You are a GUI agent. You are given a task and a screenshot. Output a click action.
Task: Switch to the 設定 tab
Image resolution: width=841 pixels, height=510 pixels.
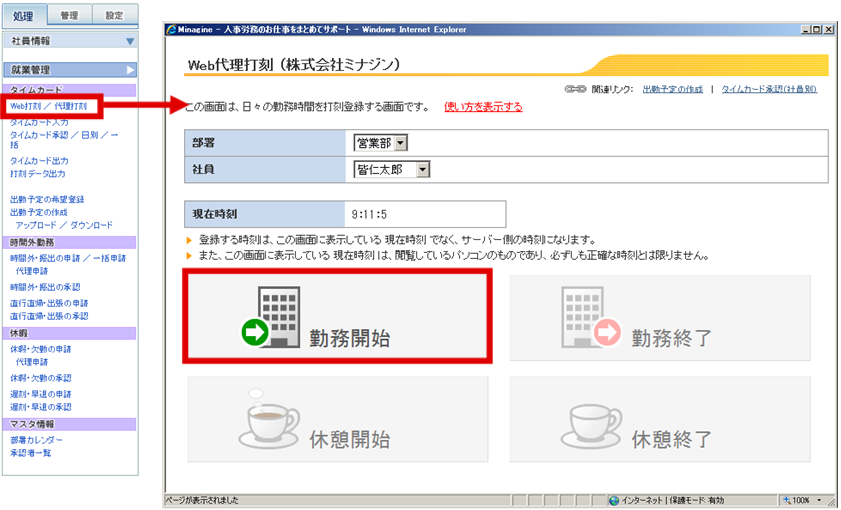114,16
